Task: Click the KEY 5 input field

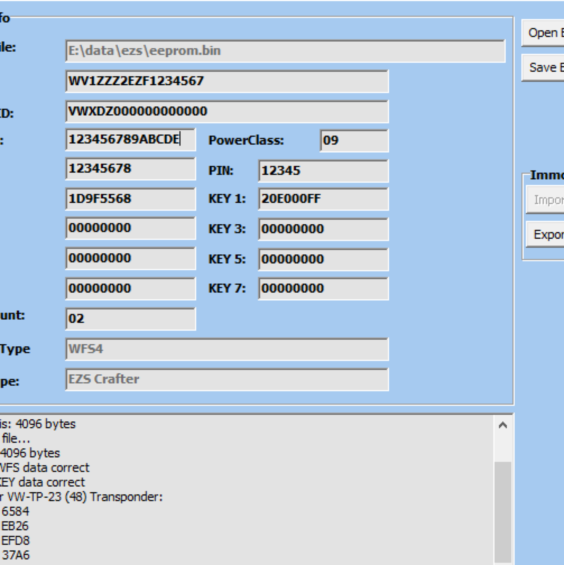Action: pyautogui.click(x=323, y=259)
